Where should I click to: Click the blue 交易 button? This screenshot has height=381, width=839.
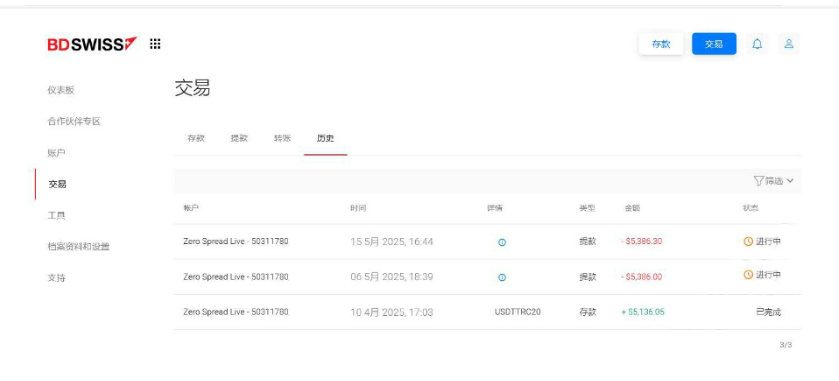[714, 44]
